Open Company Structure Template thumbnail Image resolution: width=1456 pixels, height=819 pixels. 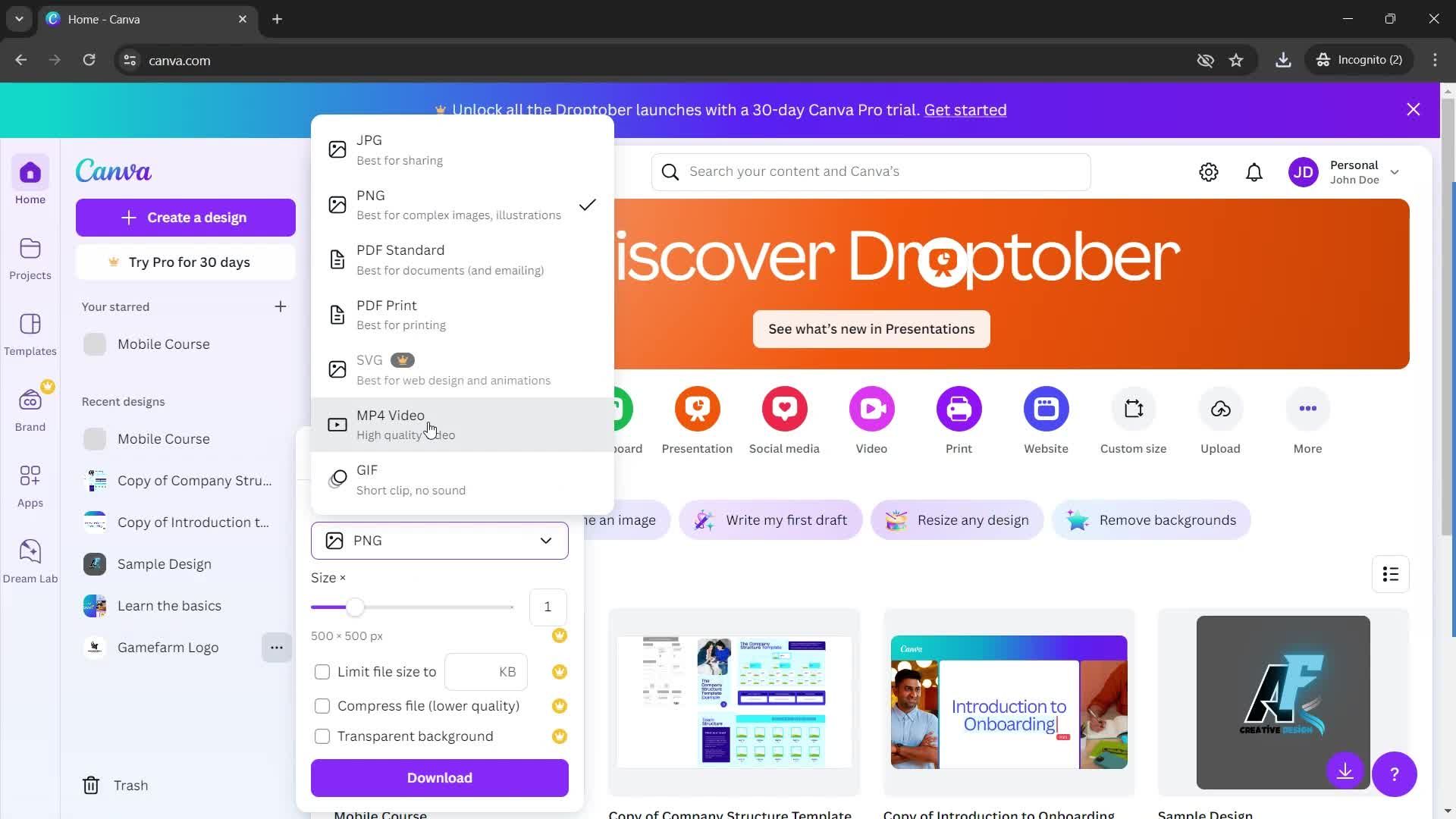pos(734,702)
